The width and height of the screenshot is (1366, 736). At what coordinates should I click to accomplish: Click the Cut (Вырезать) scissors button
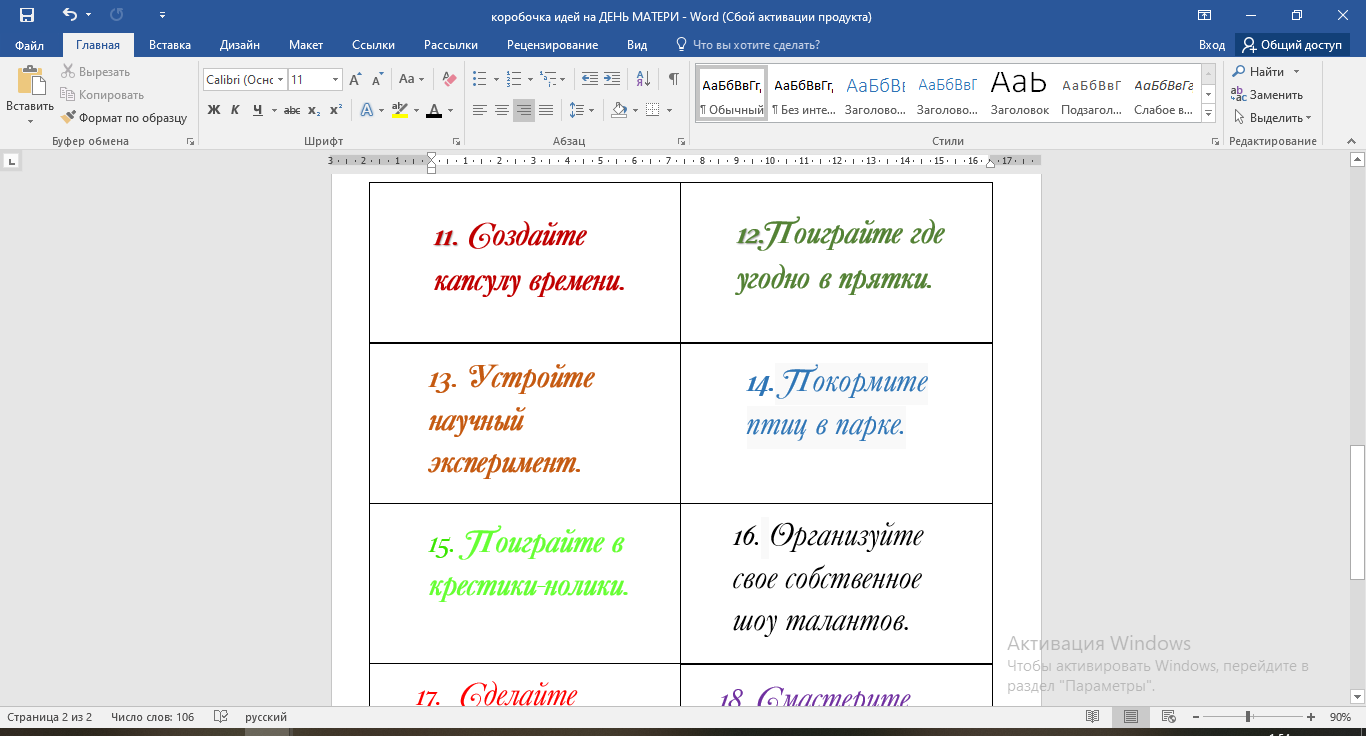pos(96,72)
